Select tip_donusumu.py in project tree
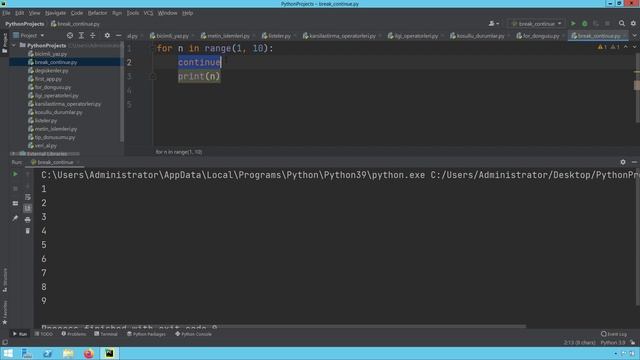 click(55, 137)
